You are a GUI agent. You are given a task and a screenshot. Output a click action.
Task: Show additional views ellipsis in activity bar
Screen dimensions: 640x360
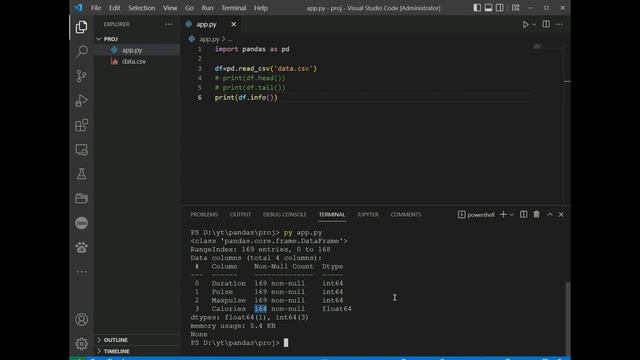(x=81, y=271)
